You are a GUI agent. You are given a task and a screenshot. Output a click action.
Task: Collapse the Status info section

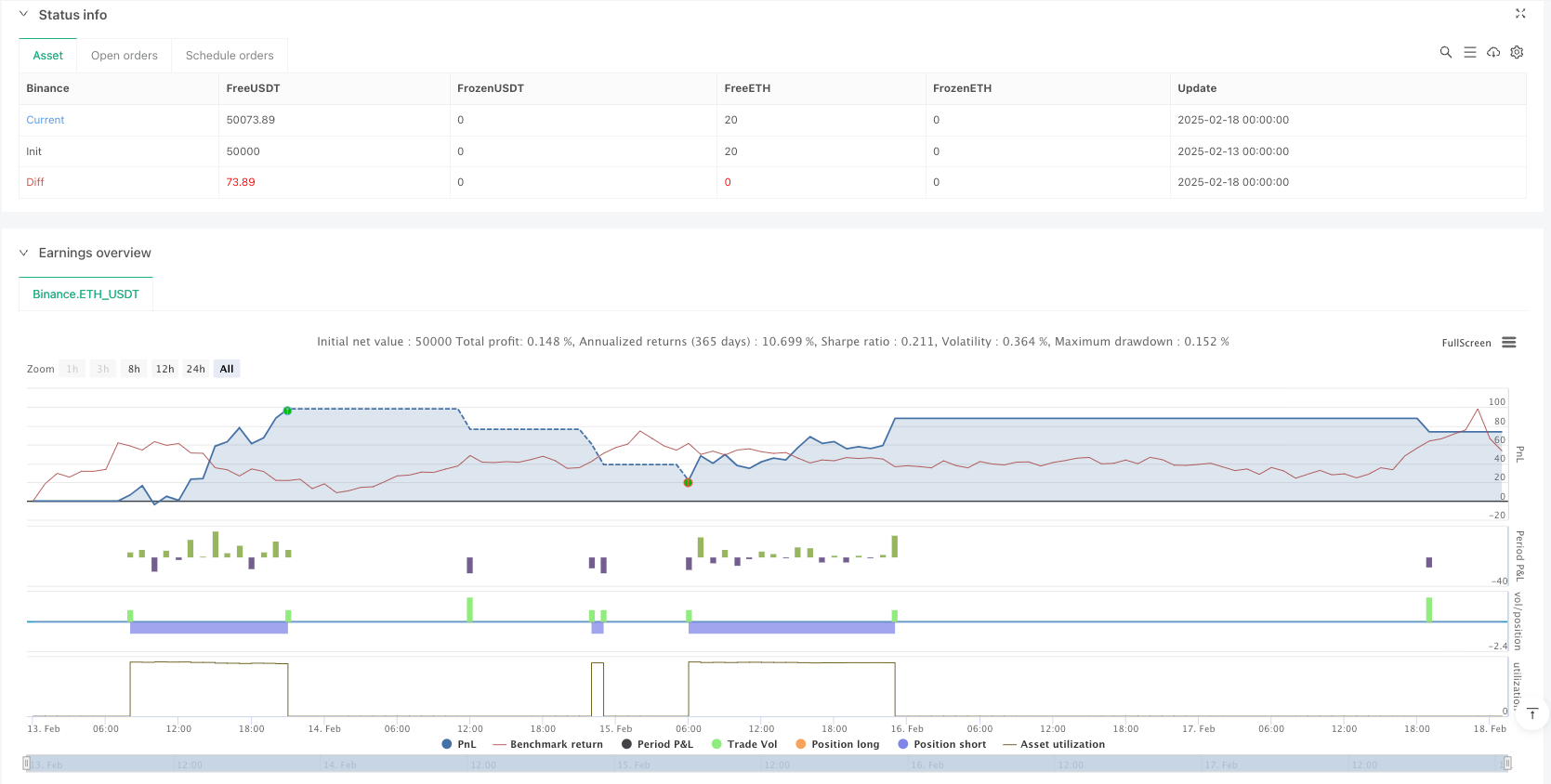24,15
